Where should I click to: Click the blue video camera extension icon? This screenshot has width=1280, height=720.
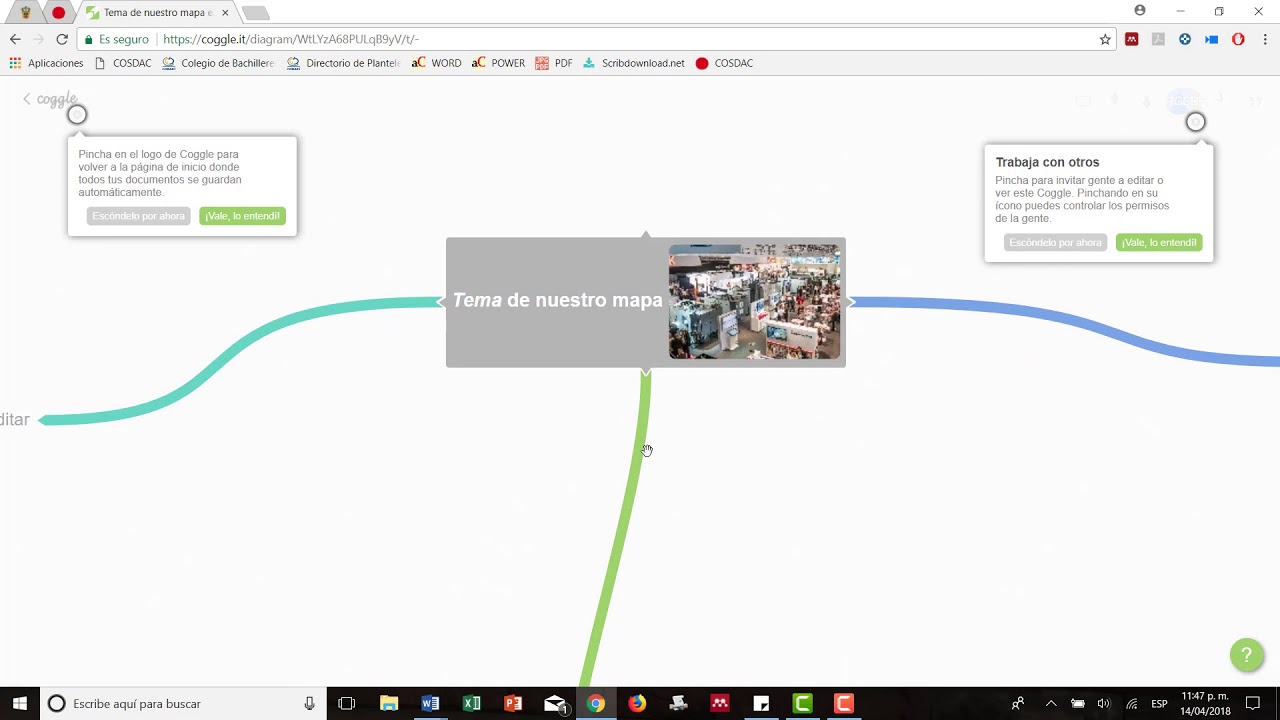pos(1211,39)
